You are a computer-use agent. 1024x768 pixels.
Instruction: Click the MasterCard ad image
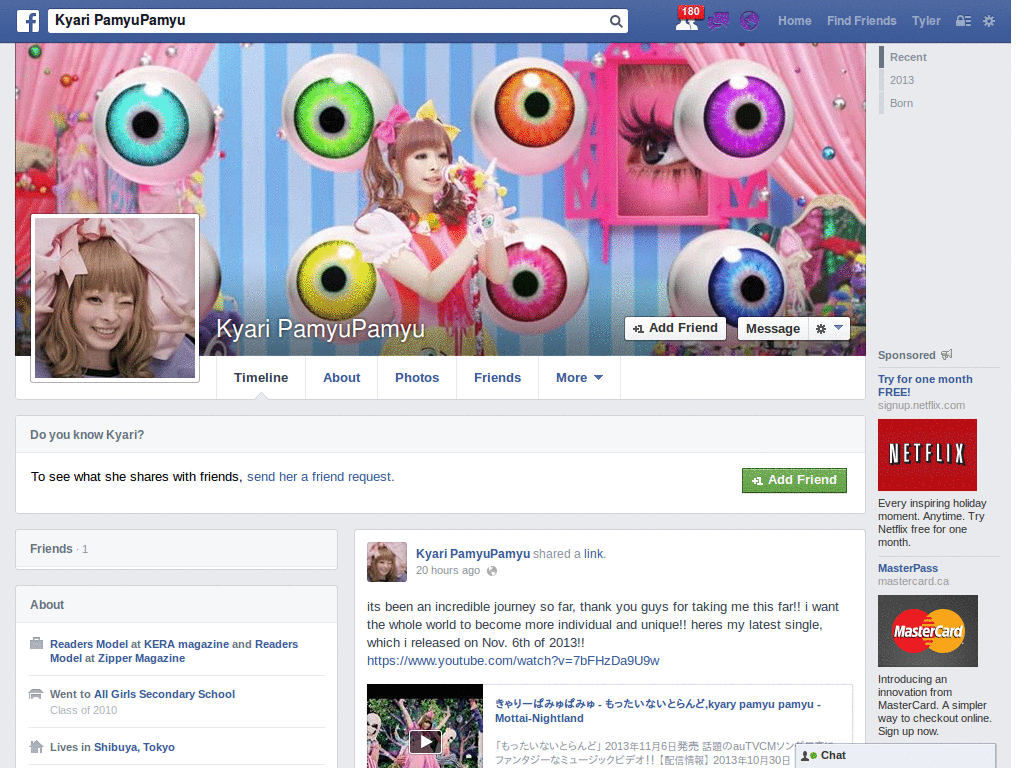point(928,631)
